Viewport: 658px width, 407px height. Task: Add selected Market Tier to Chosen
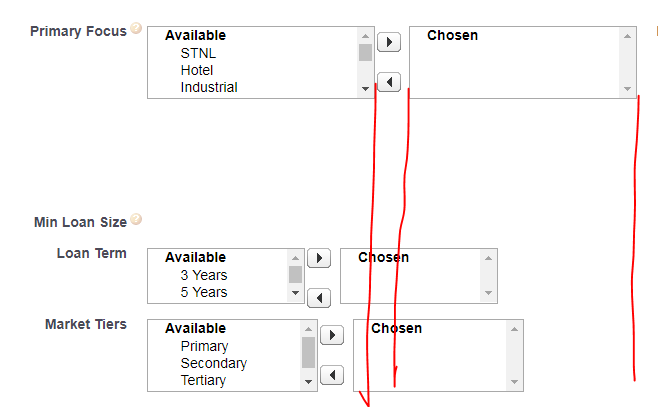(x=331, y=336)
